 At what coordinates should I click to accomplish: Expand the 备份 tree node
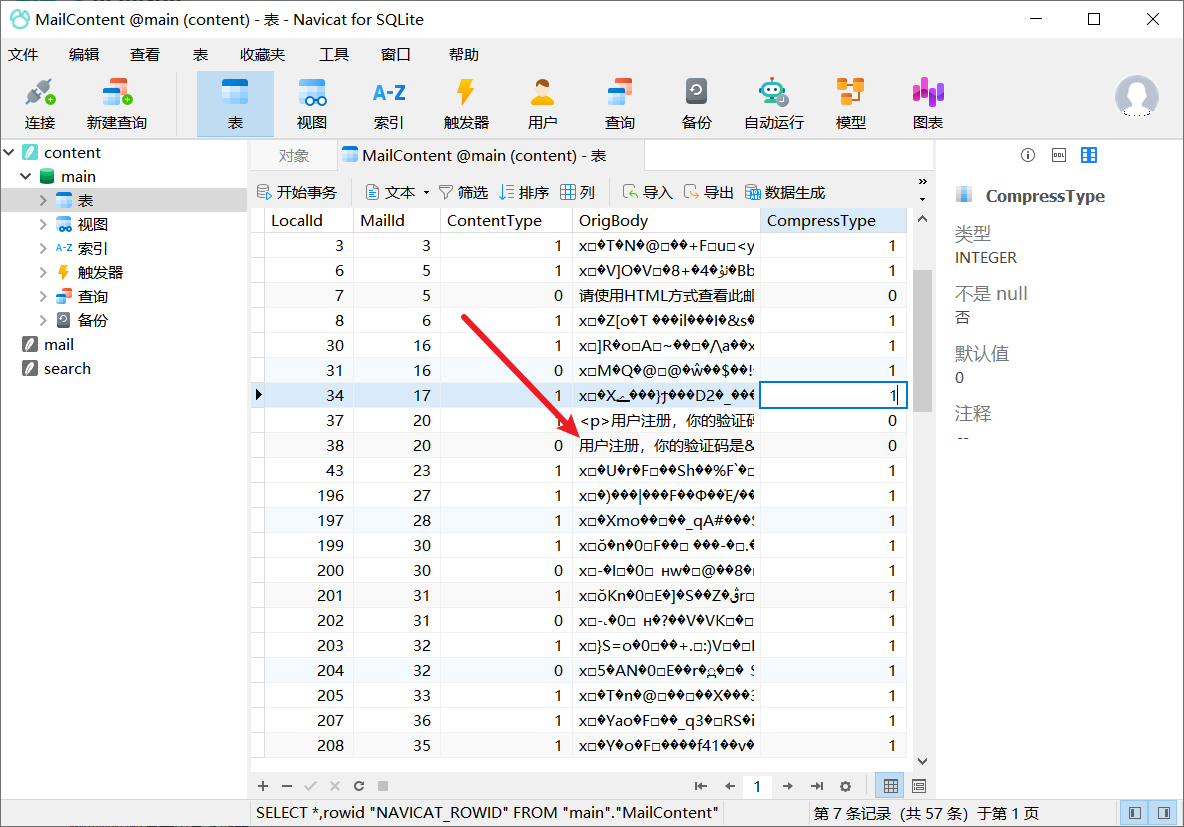[43, 320]
